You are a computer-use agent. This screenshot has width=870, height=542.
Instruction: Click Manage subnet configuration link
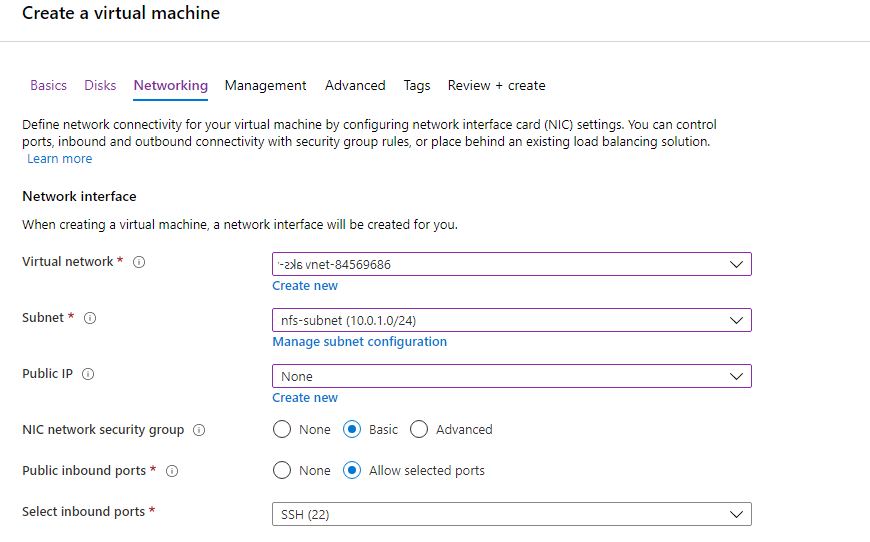[359, 342]
